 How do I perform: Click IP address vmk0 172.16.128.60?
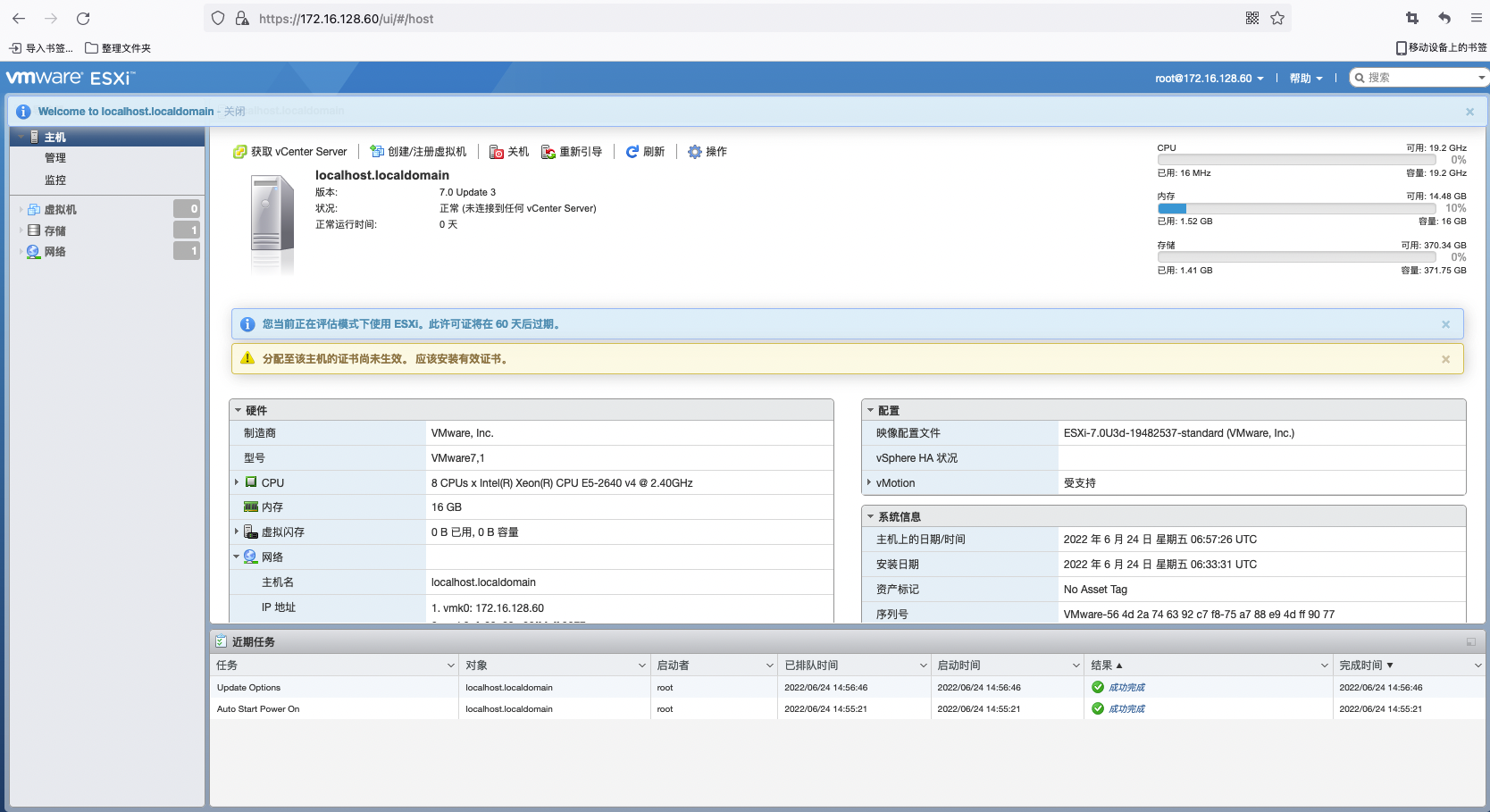coord(488,608)
